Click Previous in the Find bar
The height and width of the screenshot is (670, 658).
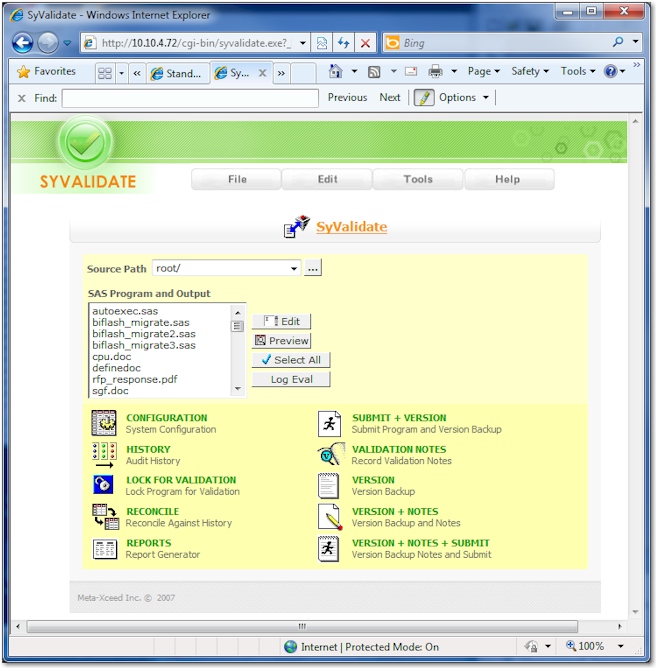click(347, 97)
